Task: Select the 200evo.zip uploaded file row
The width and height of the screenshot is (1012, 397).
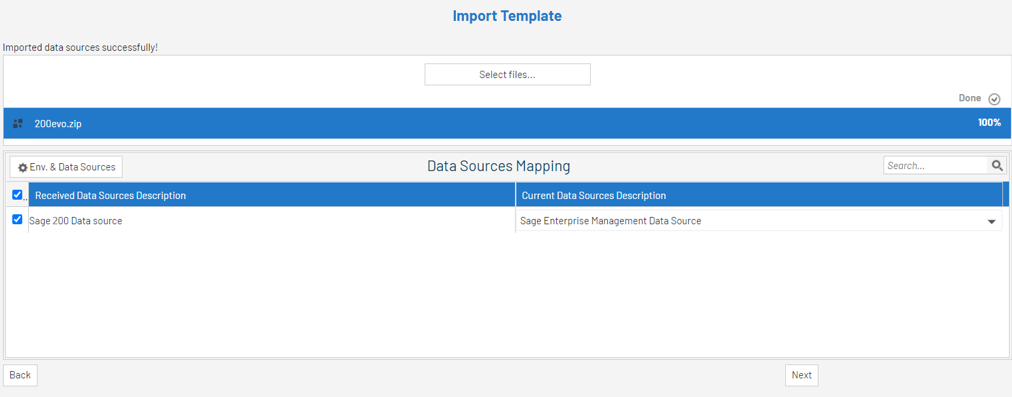Action: 507,123
